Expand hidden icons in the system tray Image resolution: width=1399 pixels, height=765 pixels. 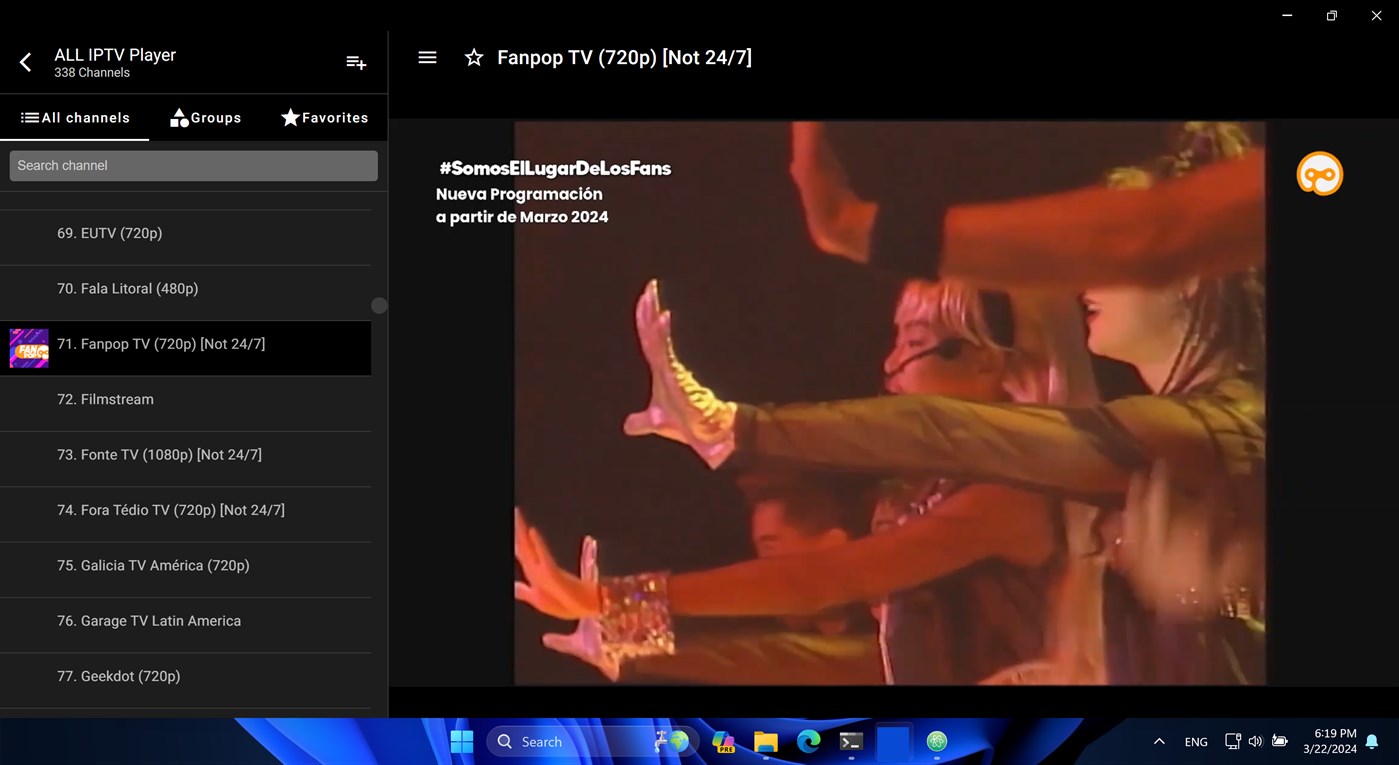pyautogui.click(x=1159, y=741)
